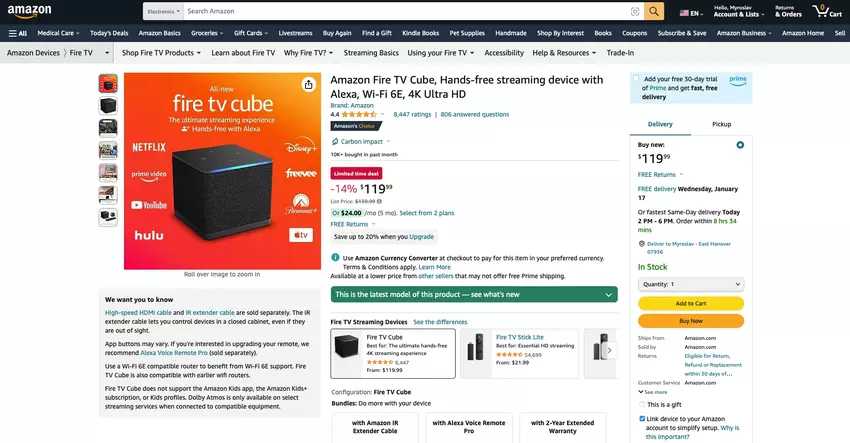This screenshot has width=850, height=443.
Task: Click the Amazon logo to go home
Action: [29, 11]
